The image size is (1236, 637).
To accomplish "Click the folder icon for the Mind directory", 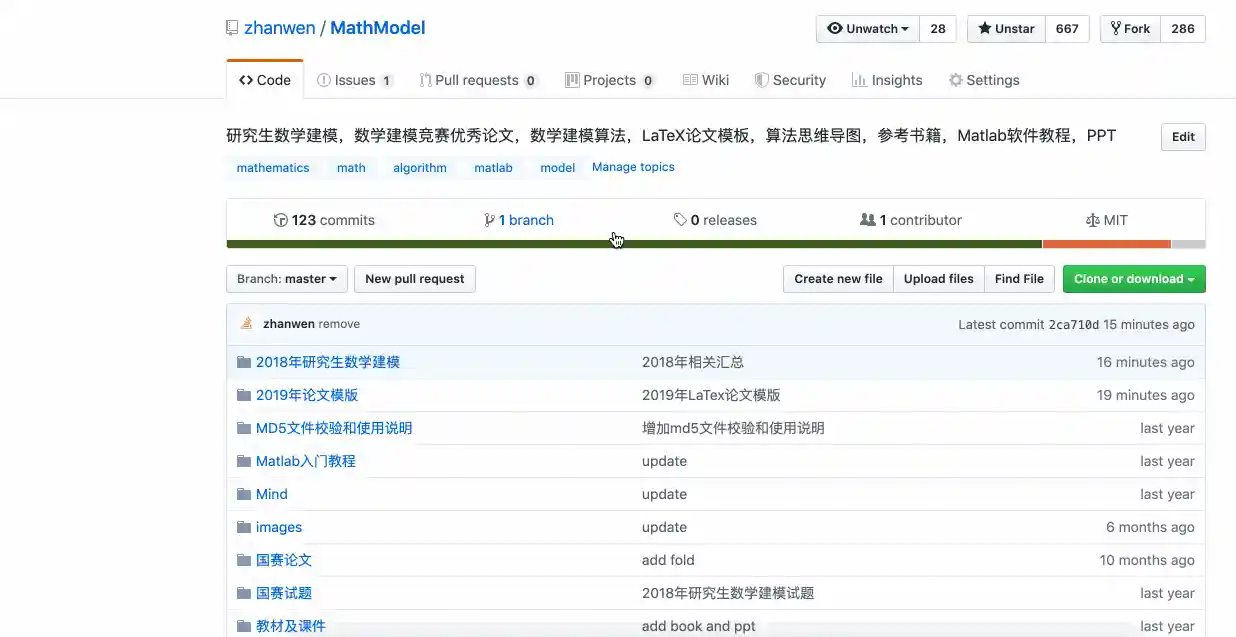I will pyautogui.click(x=244, y=494).
